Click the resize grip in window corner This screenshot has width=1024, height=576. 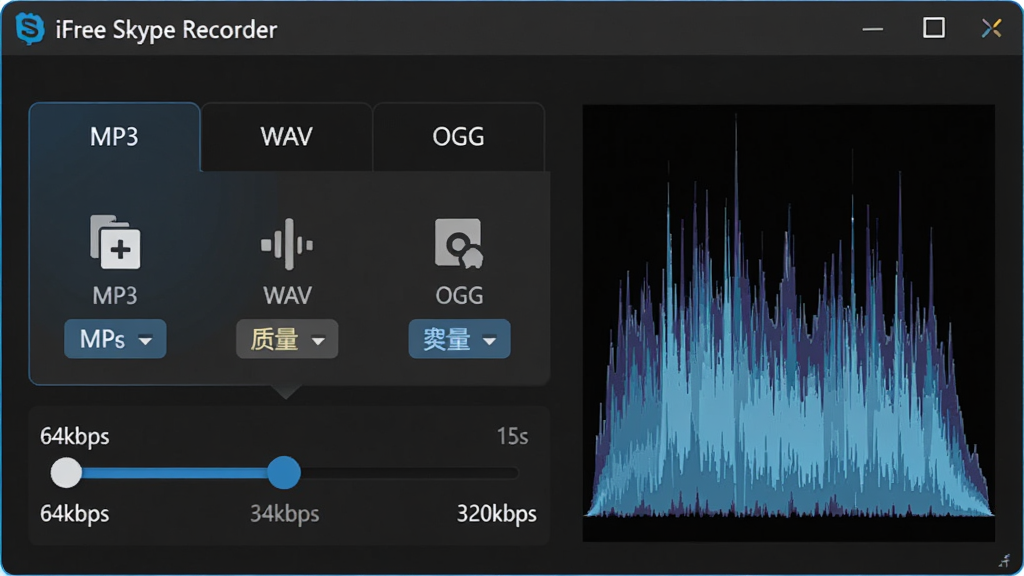coord(1004,560)
